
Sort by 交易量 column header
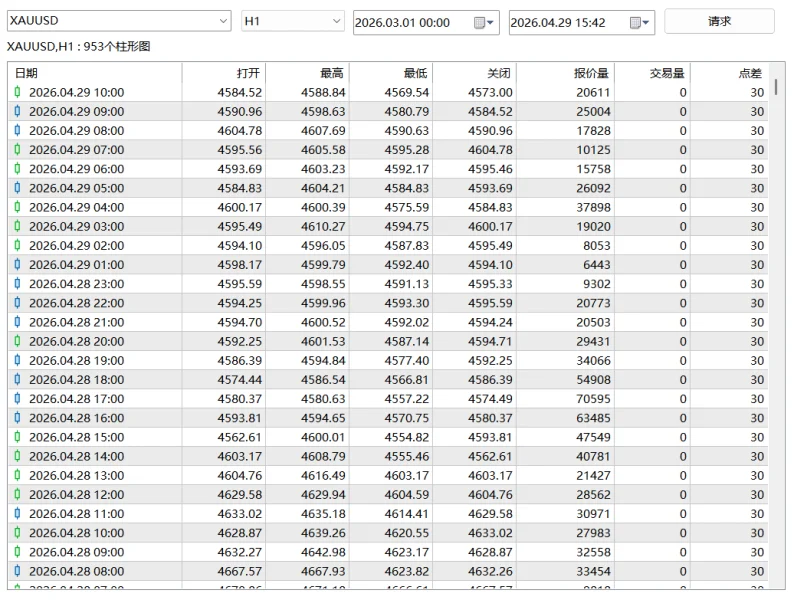652,73
